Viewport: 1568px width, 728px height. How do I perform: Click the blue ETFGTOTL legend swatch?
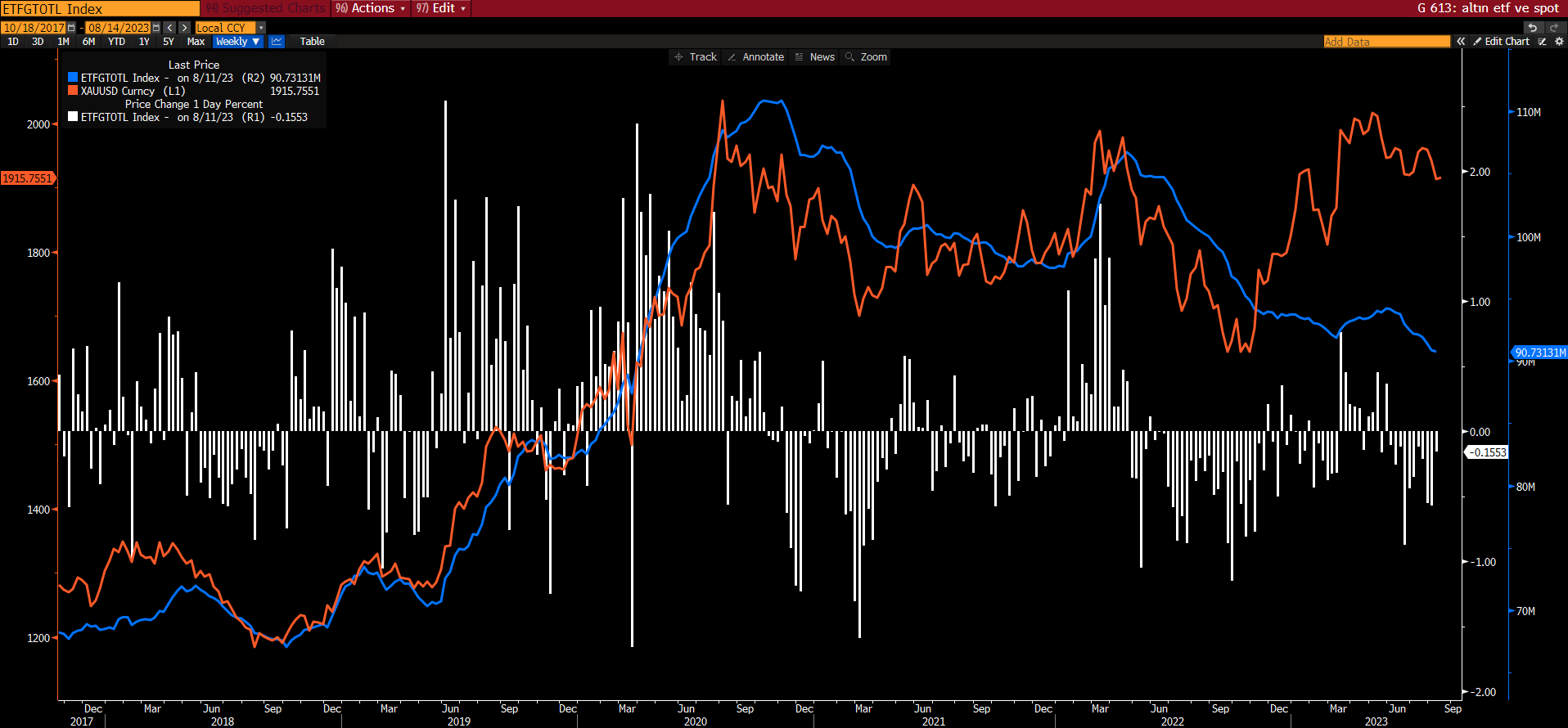tap(73, 78)
